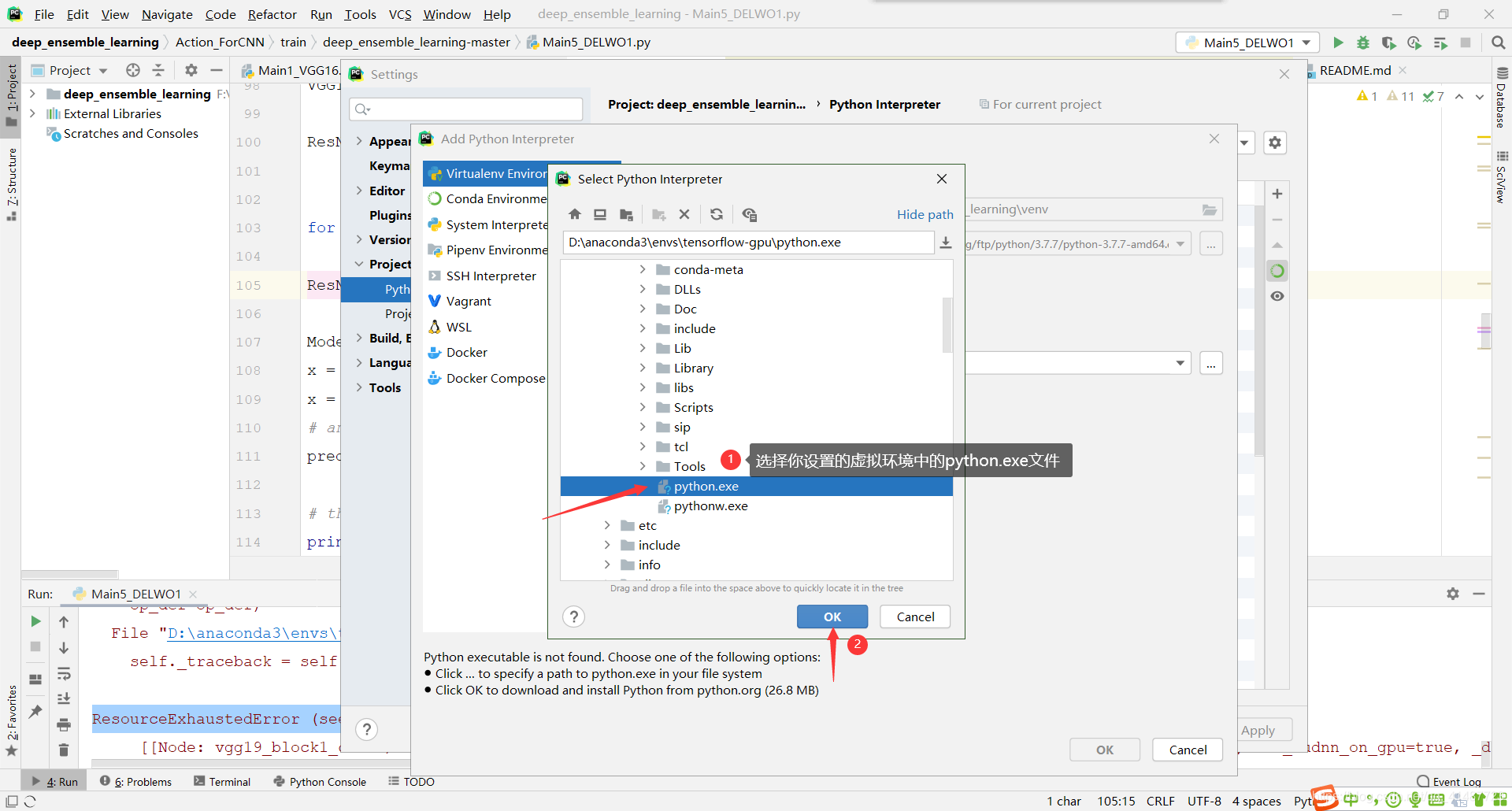Select System Interpreter option
The image size is (1512, 811).
487,224
